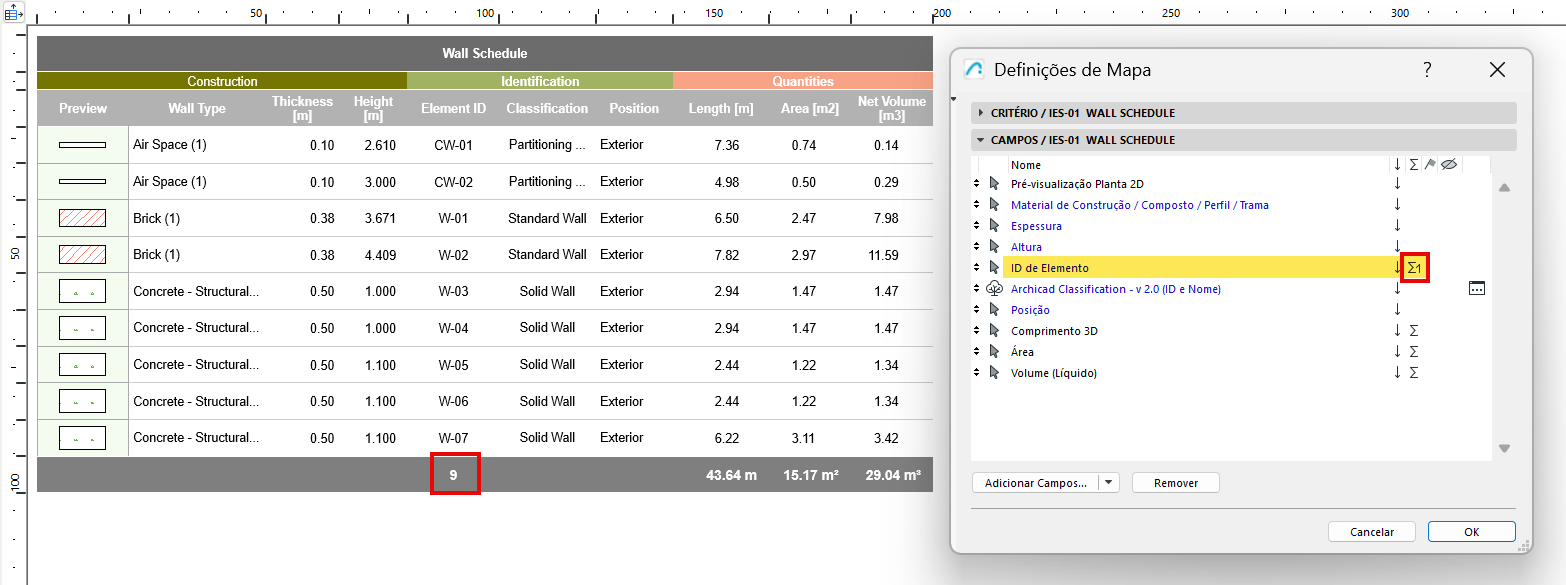Click the hidden-eye column header icon

point(1448,165)
